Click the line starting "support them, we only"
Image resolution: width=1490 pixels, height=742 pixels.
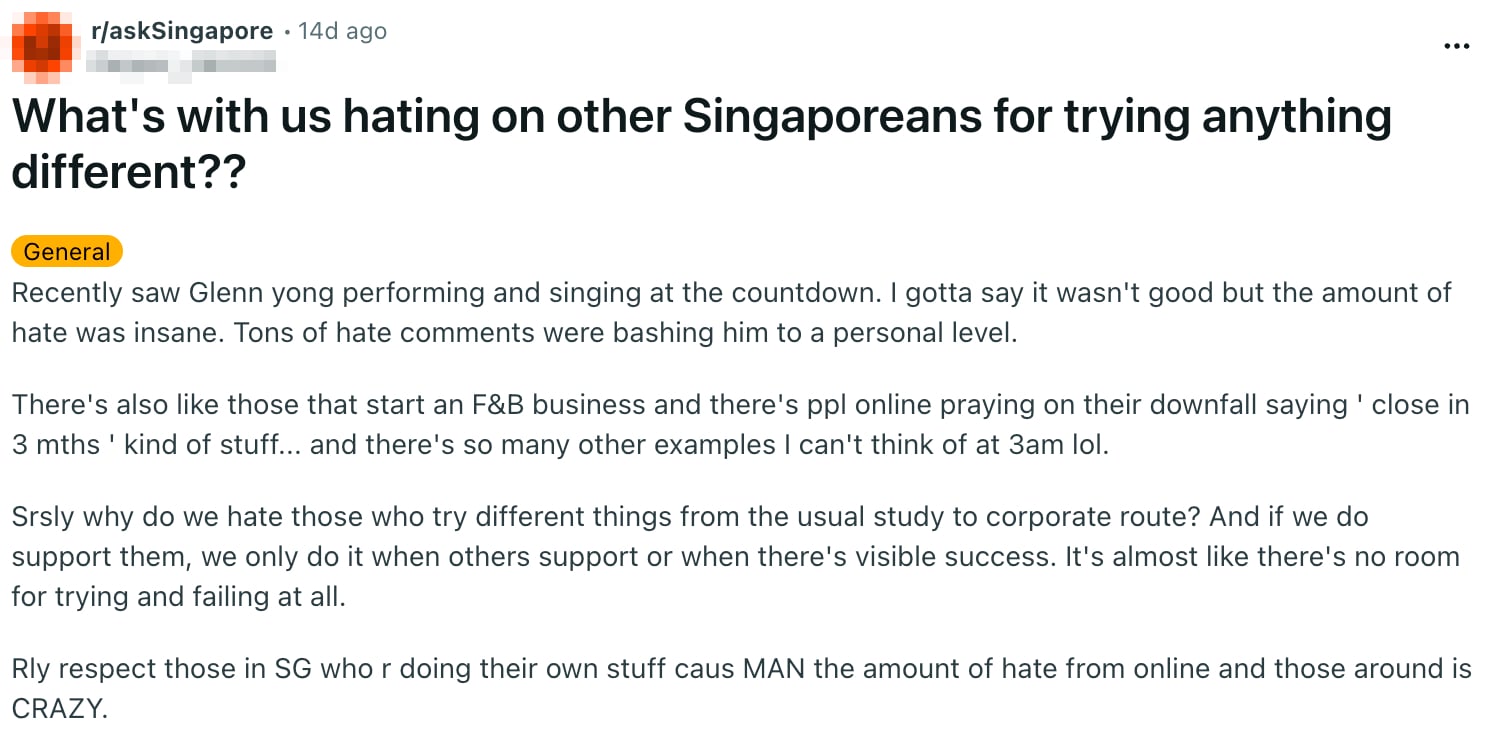[735, 556]
